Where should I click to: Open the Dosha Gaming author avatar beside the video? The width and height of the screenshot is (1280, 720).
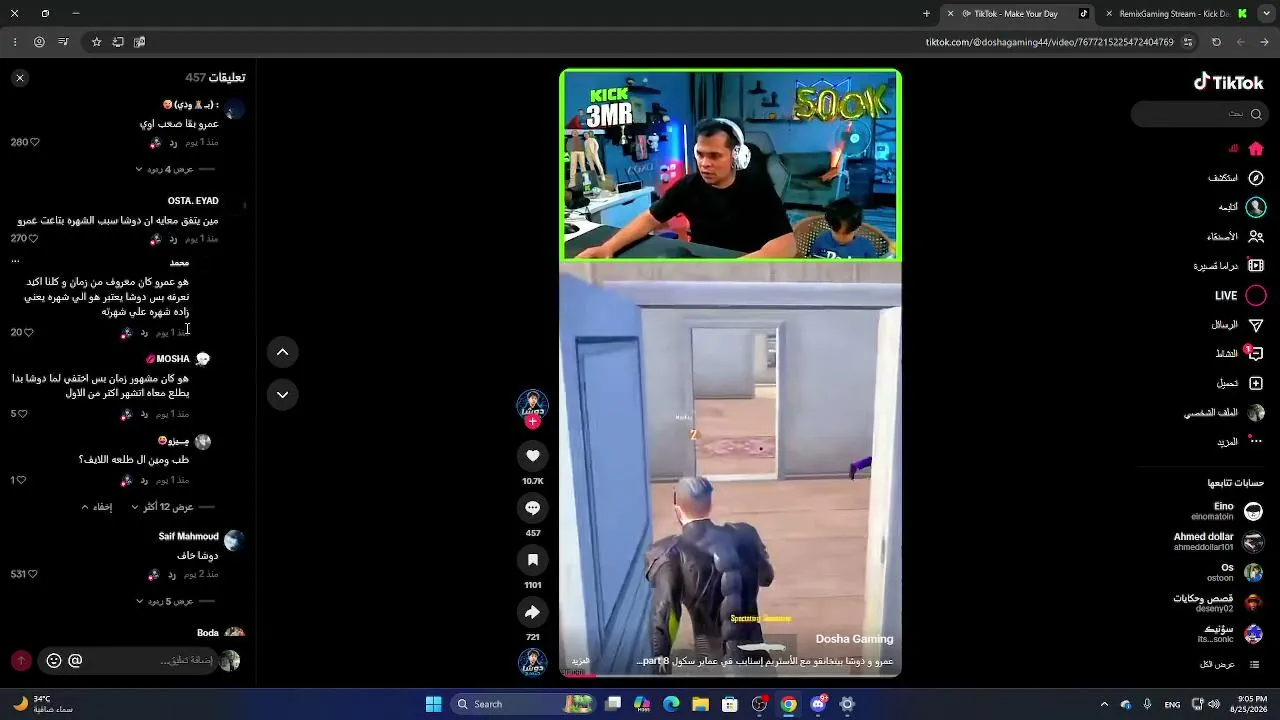[532, 403]
